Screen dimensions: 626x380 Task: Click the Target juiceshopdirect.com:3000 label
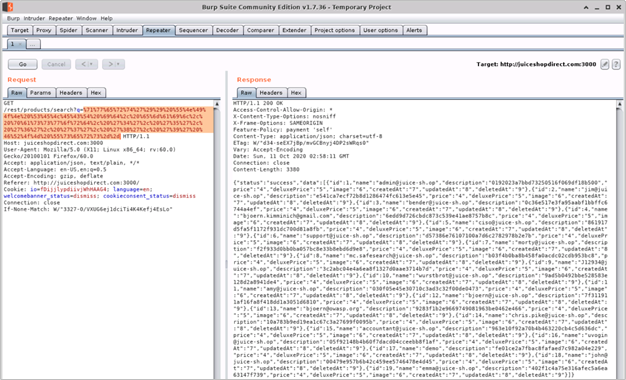(x=536, y=64)
